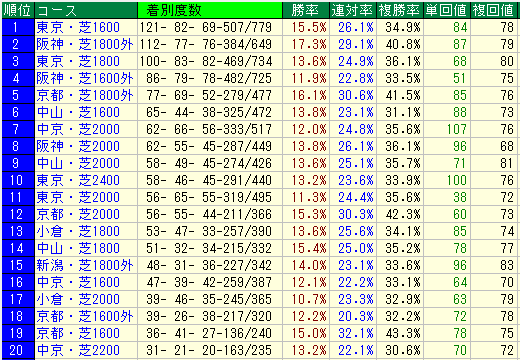Click win rate 16.1%
This screenshot has width=520, height=360.
(309, 95)
